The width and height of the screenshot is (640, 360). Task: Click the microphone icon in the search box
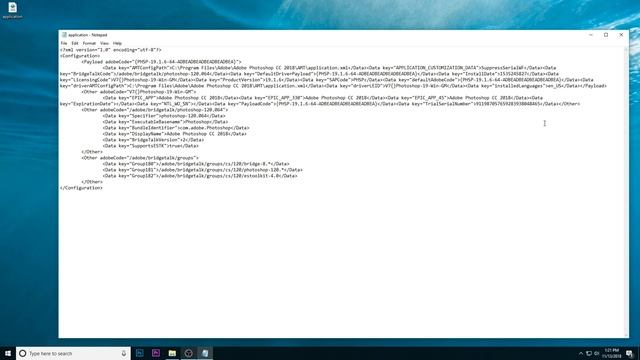tap(124, 353)
